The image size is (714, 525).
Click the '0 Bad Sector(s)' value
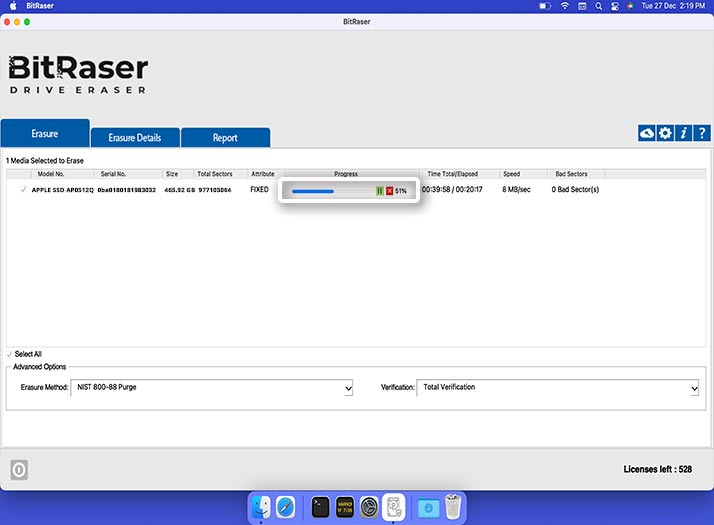click(575, 189)
